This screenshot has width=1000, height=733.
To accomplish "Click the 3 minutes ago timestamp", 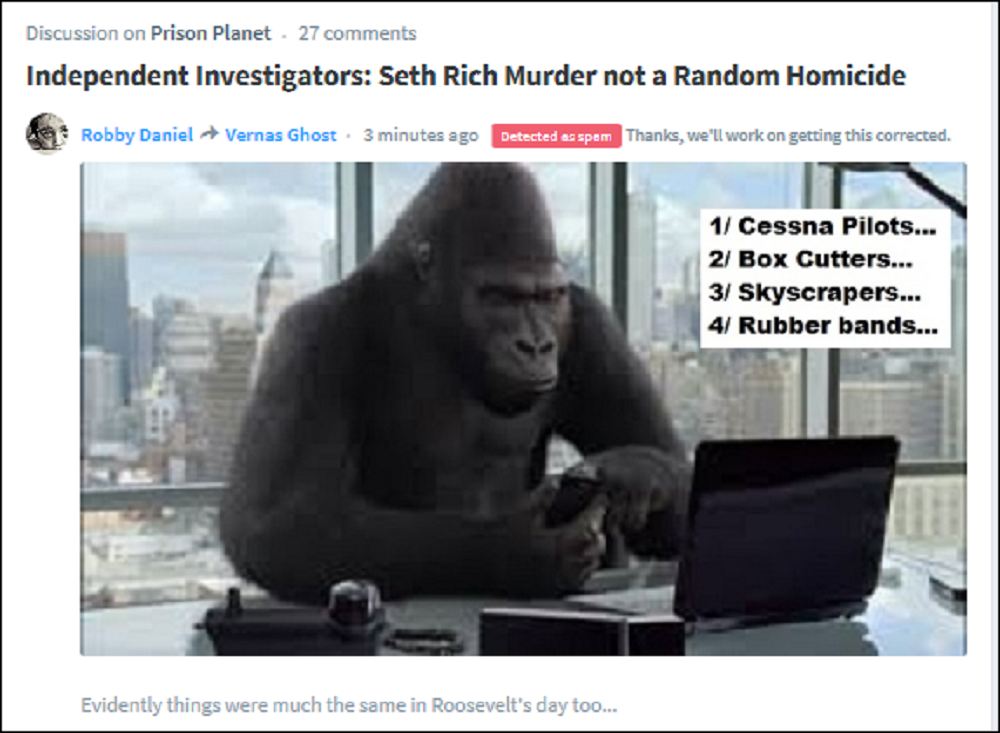I will click(421, 135).
